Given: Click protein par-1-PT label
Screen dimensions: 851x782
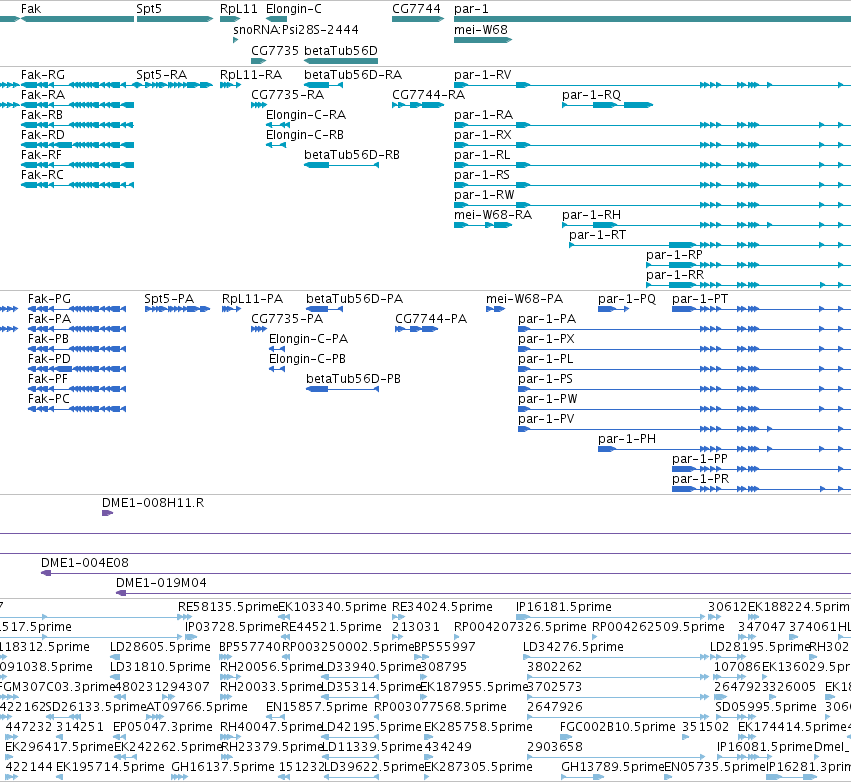Looking at the screenshot, I should click(x=700, y=299).
